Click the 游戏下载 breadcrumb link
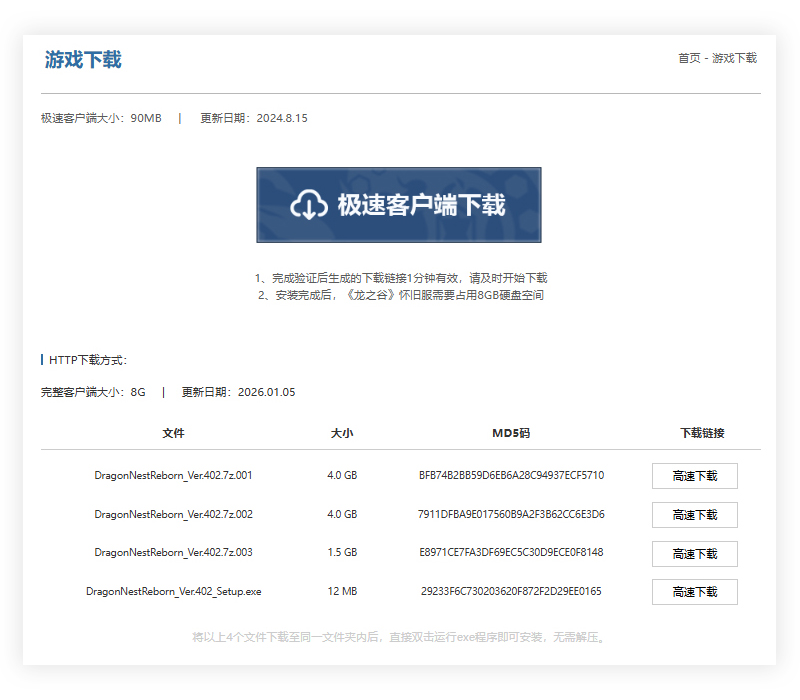Image resolution: width=800 pixels, height=700 pixels. pos(734,58)
